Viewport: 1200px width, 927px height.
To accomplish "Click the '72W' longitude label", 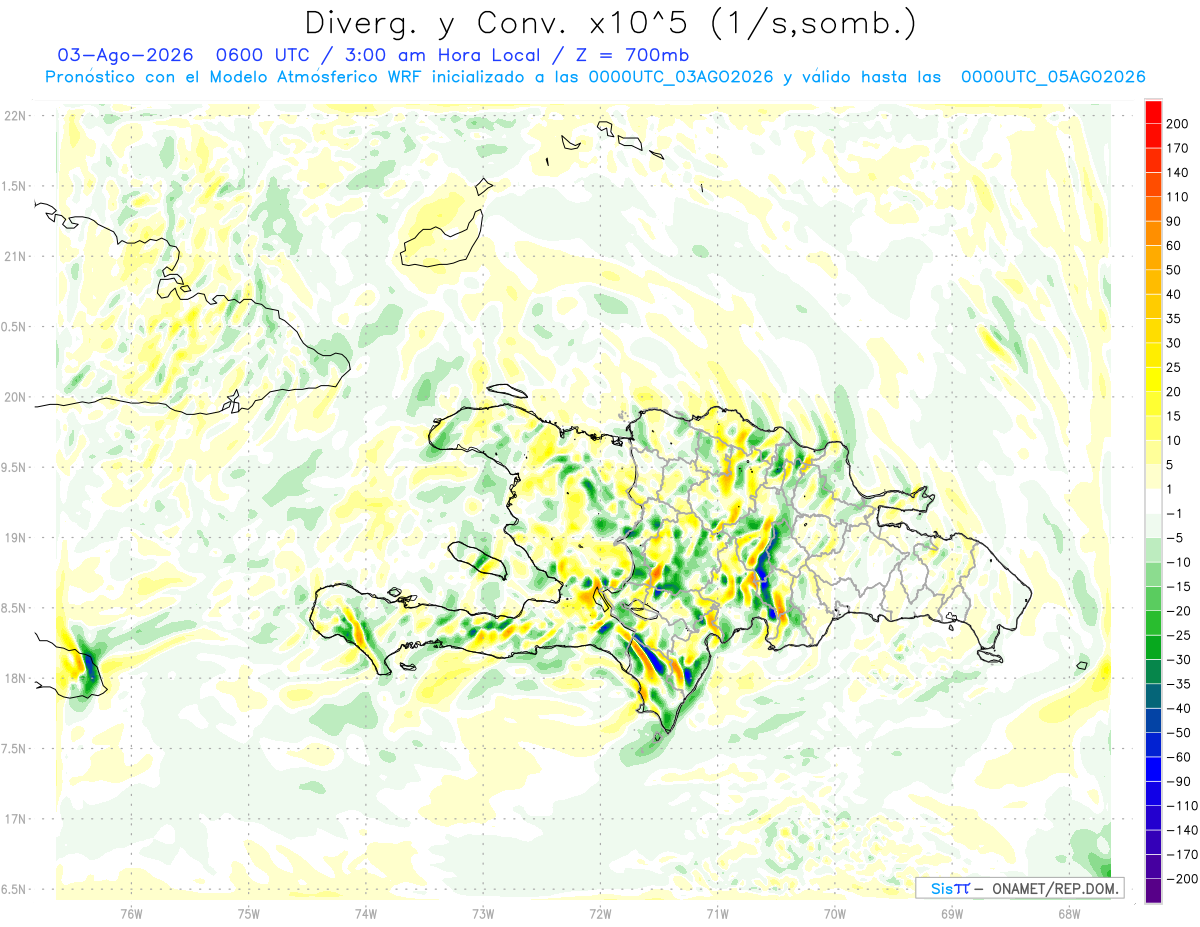I will 600,914.
